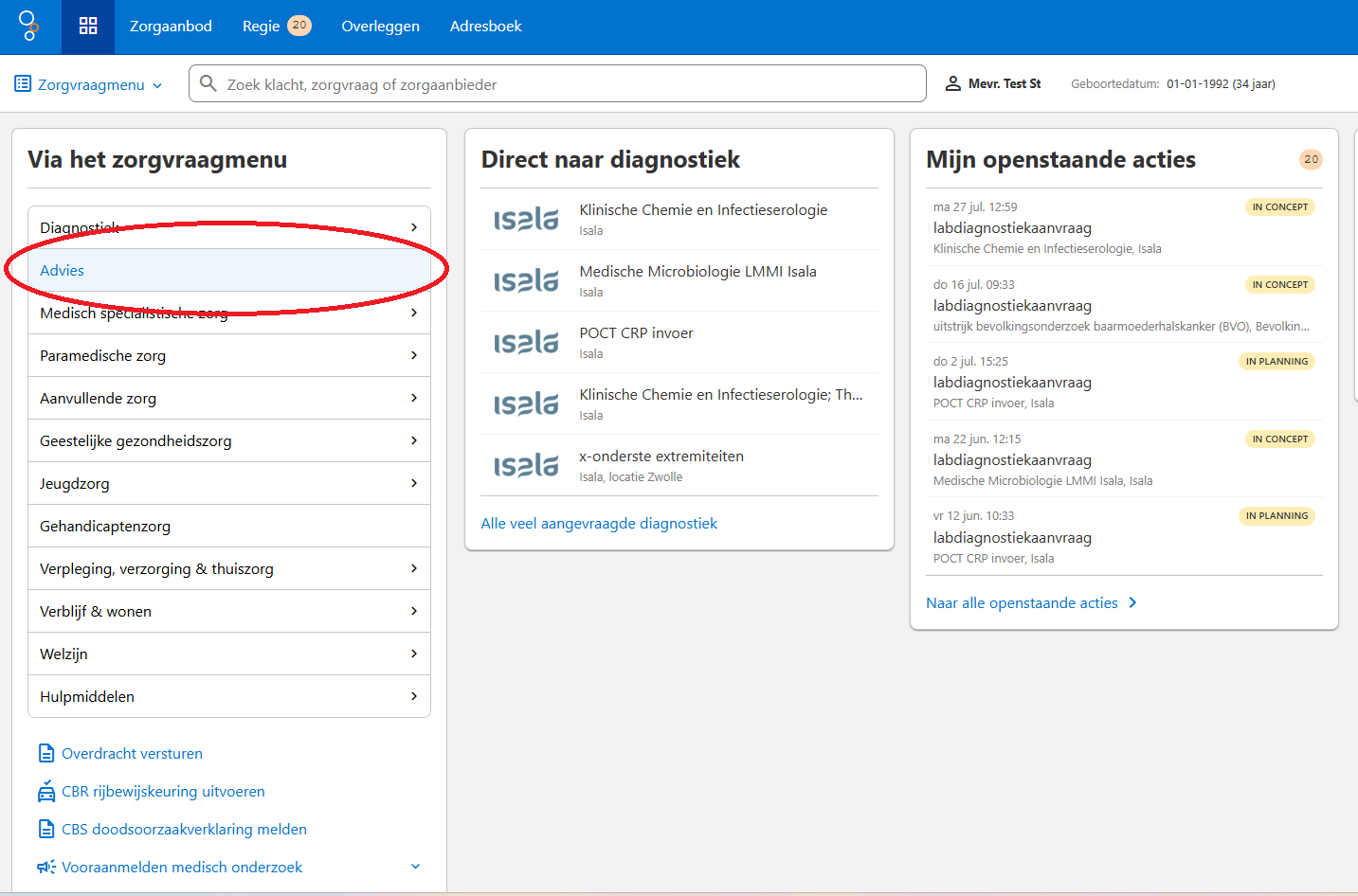Image resolution: width=1358 pixels, height=896 pixels.
Task: Click the search magnifier icon
Action: 208,83
